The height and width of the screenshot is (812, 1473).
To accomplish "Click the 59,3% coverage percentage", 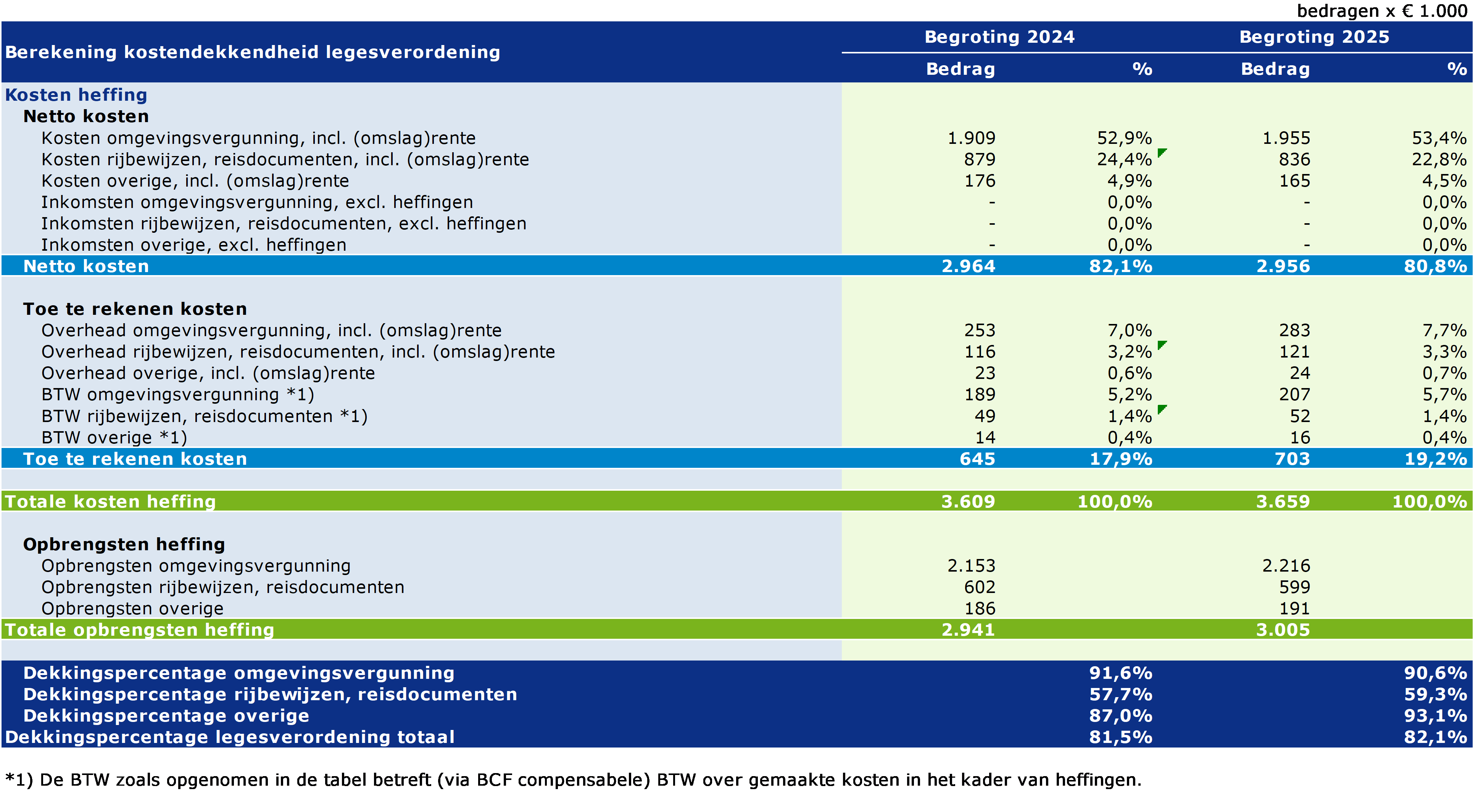I will (x=1435, y=695).
